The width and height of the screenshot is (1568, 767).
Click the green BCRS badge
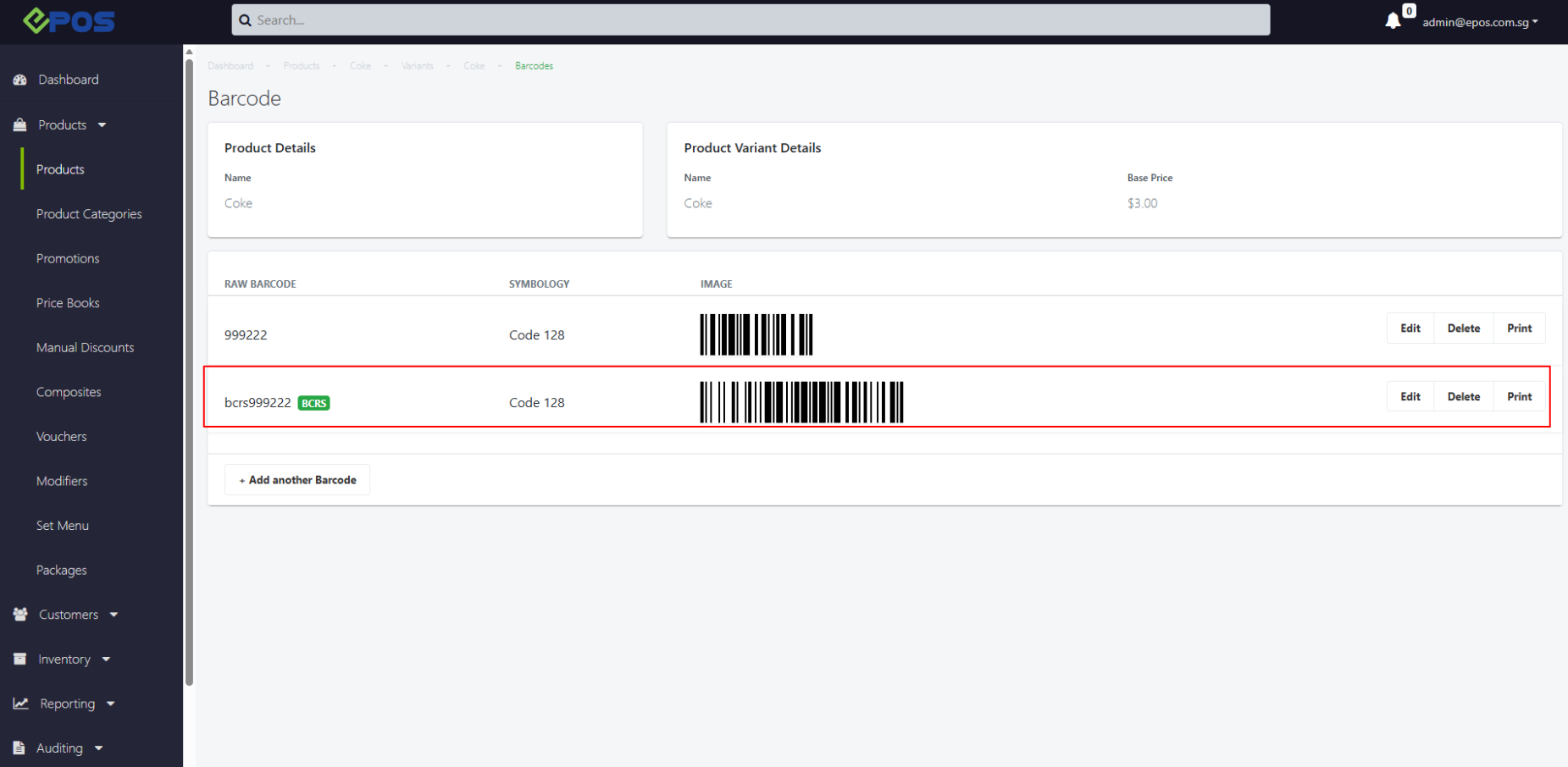pyautogui.click(x=313, y=403)
